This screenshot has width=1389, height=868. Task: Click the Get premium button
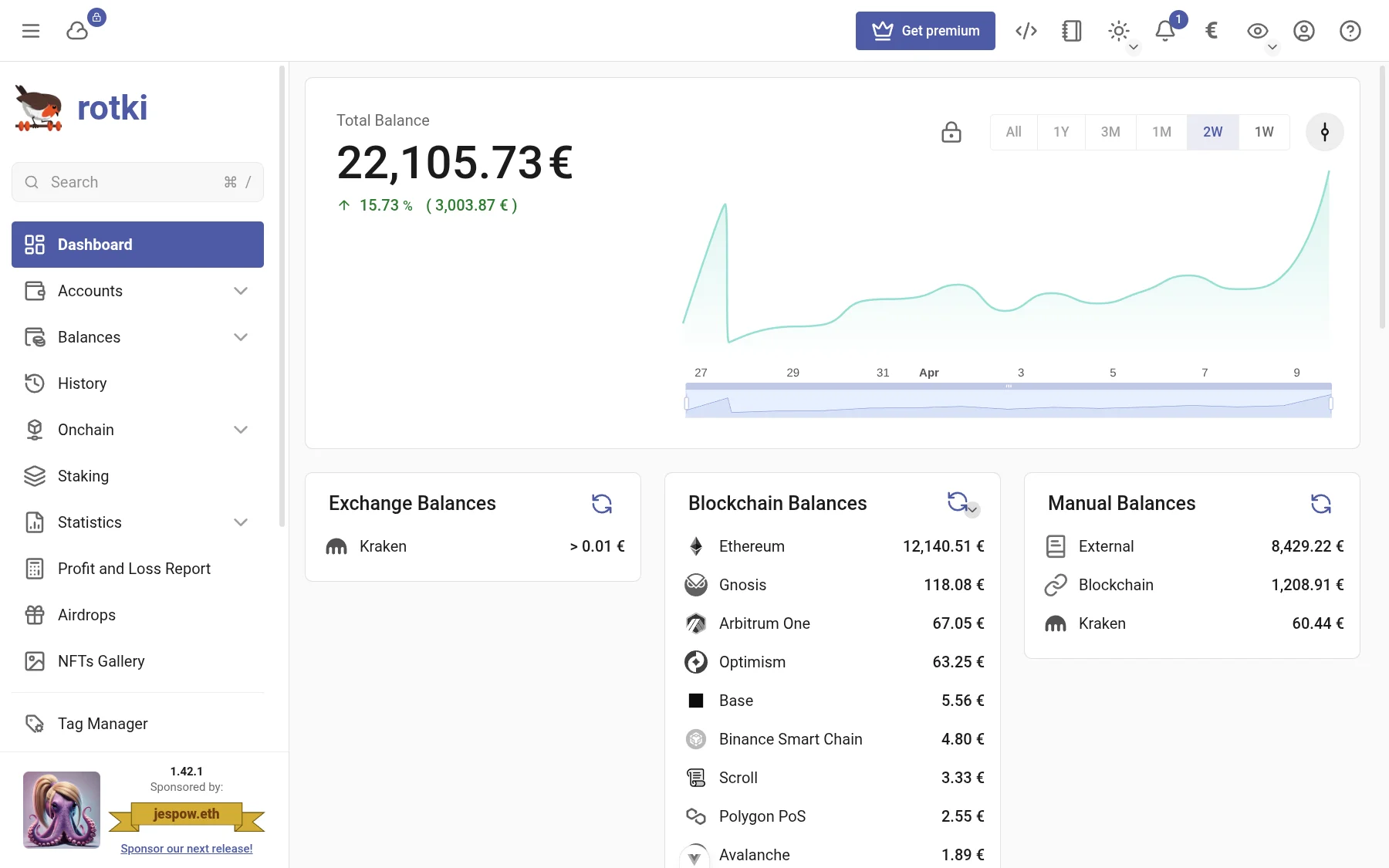pyautogui.click(x=924, y=30)
